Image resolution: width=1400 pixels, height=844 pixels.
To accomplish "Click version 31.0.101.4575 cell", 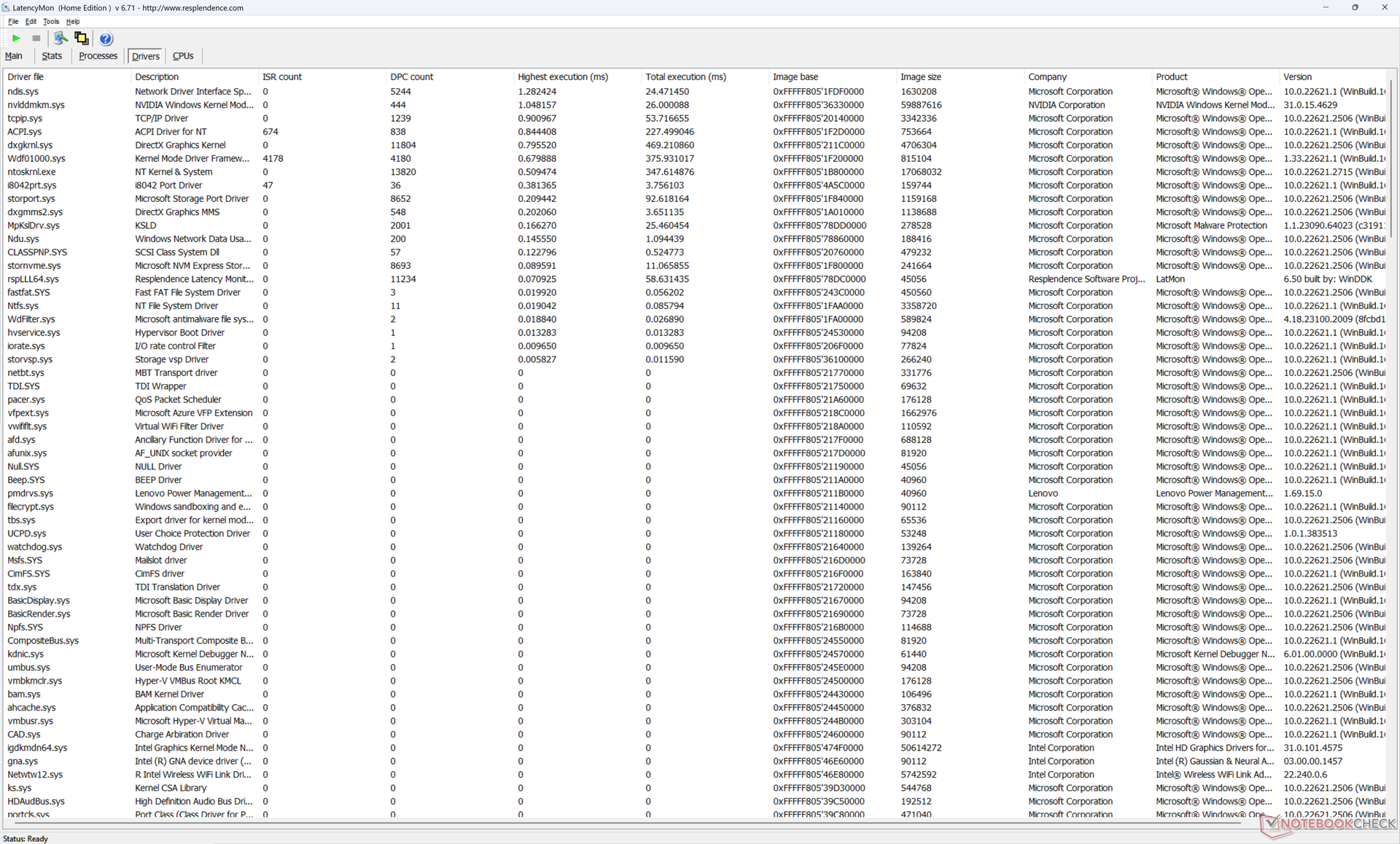I will (x=1313, y=748).
